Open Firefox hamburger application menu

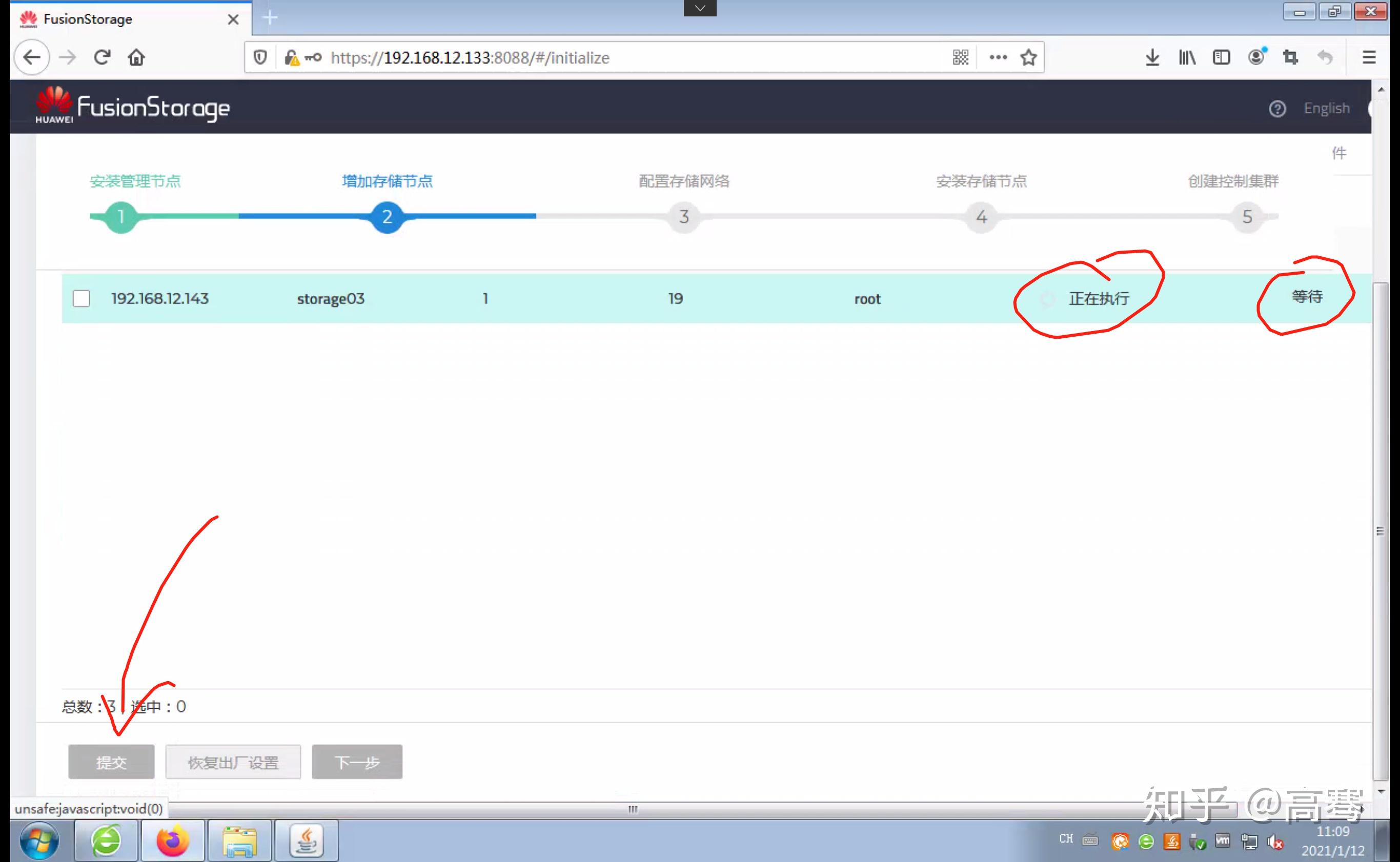[1369, 57]
